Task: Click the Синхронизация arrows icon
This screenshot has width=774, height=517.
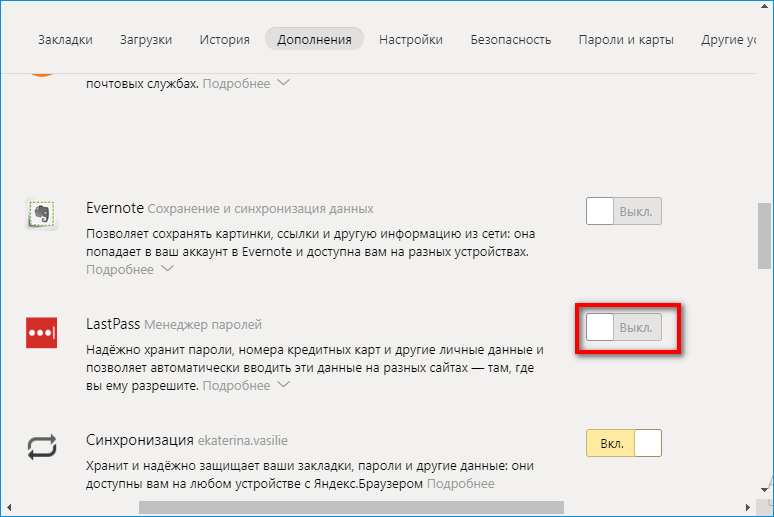Action: (x=42, y=447)
